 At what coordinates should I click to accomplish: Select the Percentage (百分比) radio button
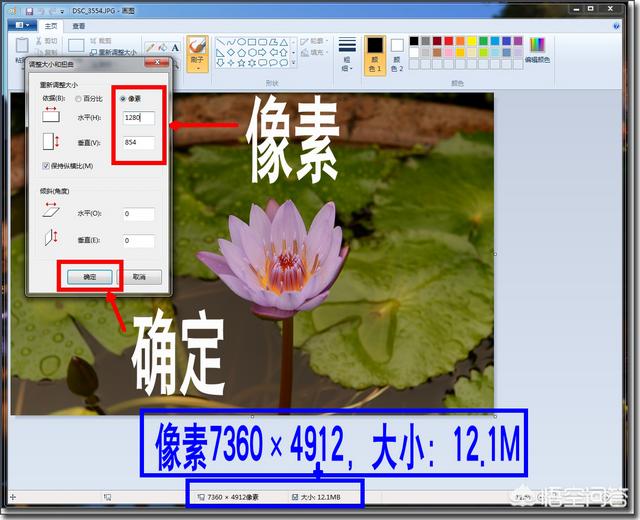(x=80, y=98)
